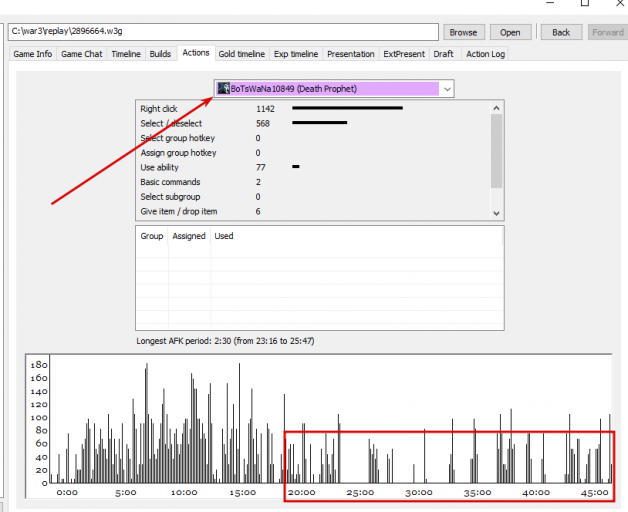Click the 77 use ability count
The image size is (628, 512).
pyautogui.click(x=261, y=167)
